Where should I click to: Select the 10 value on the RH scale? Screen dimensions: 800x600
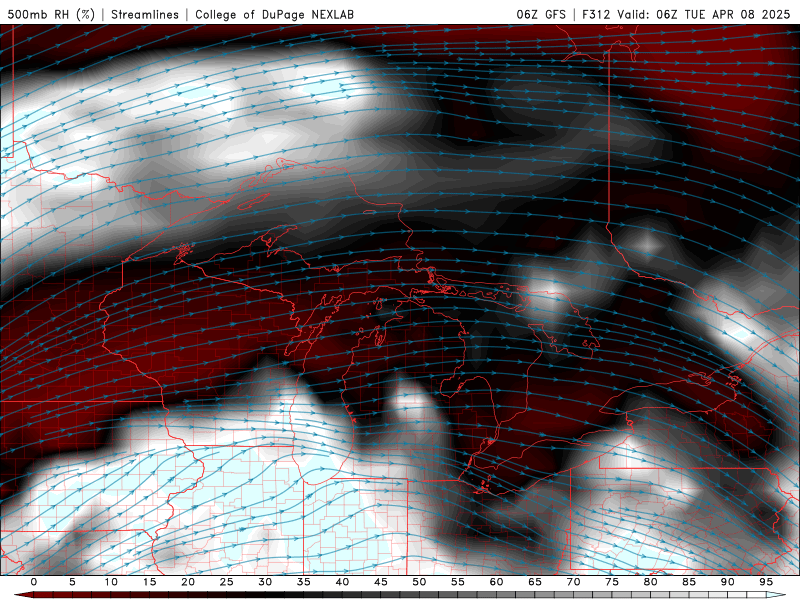tap(111, 582)
